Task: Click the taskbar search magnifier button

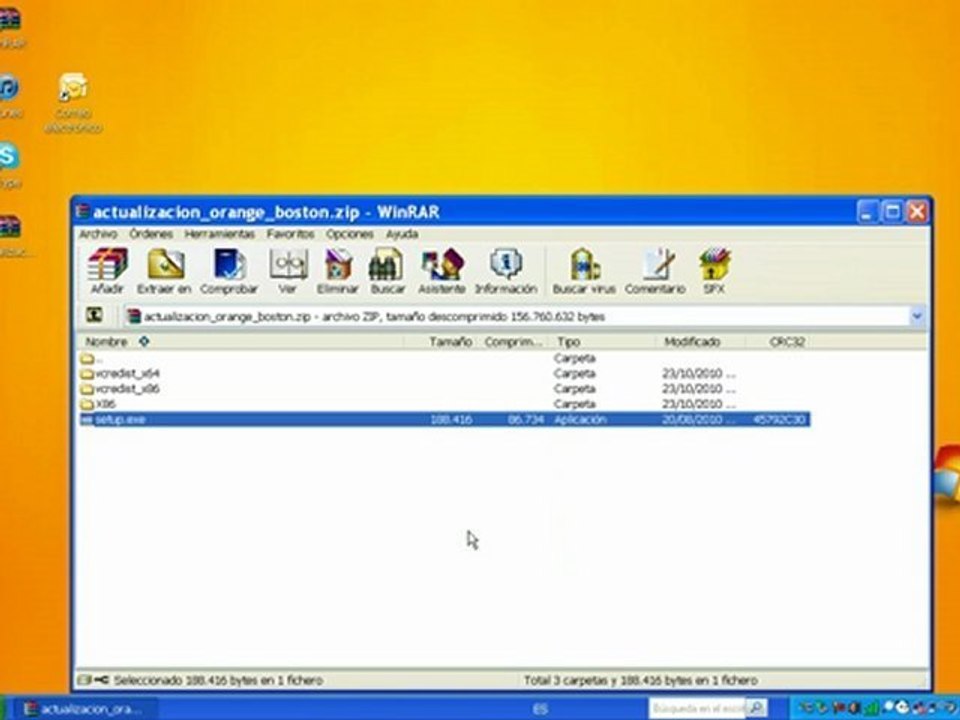Action: pyautogui.click(x=757, y=709)
